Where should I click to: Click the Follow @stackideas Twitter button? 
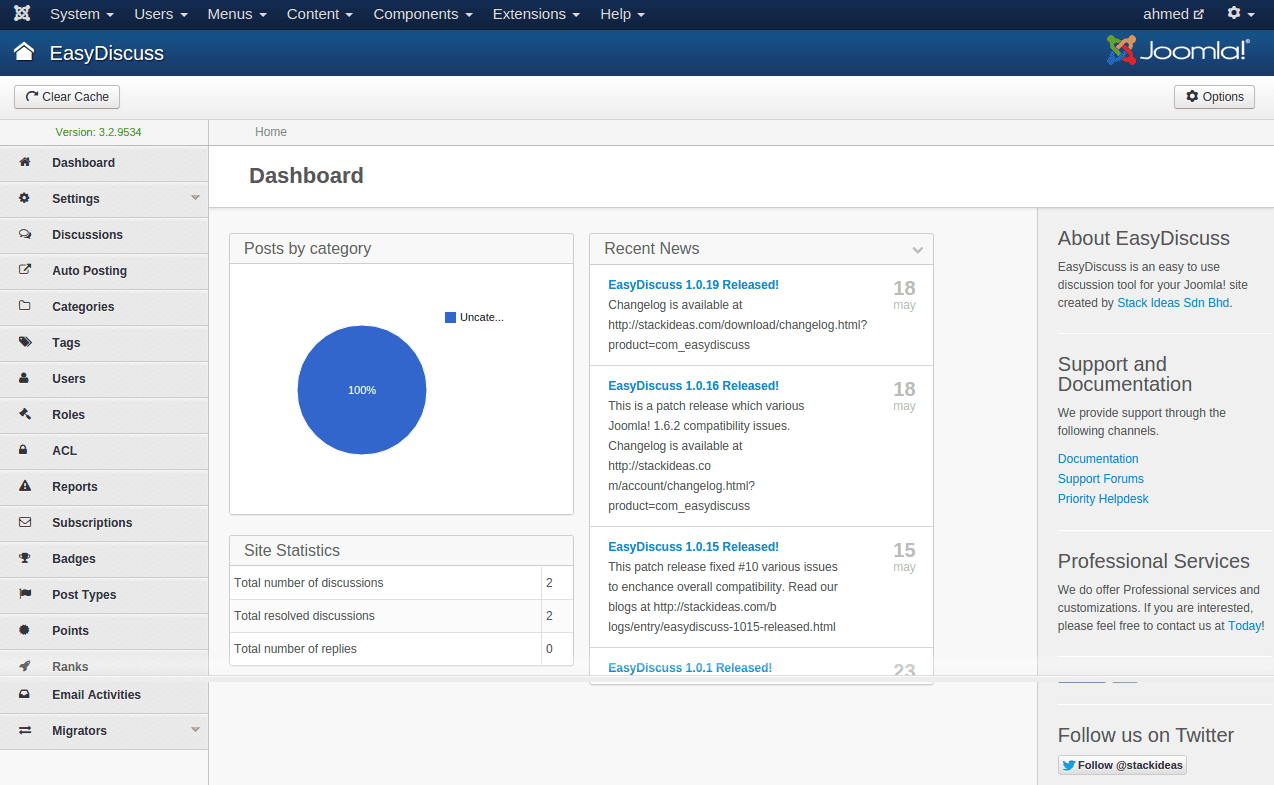tap(1122, 765)
